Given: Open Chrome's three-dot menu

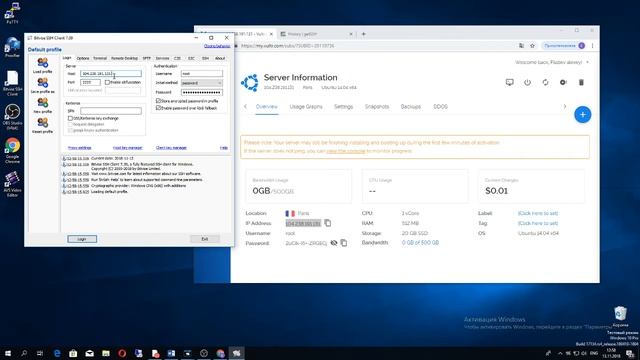Looking at the screenshot, I should tap(592, 46).
